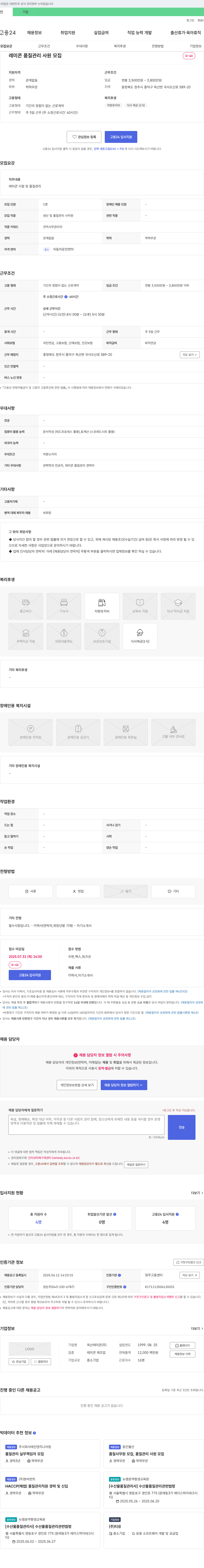Image resolution: width=204 pixels, height=1568 pixels.
Task: Open 더보기 next to 기업정보
Action: [x=197, y=1329]
